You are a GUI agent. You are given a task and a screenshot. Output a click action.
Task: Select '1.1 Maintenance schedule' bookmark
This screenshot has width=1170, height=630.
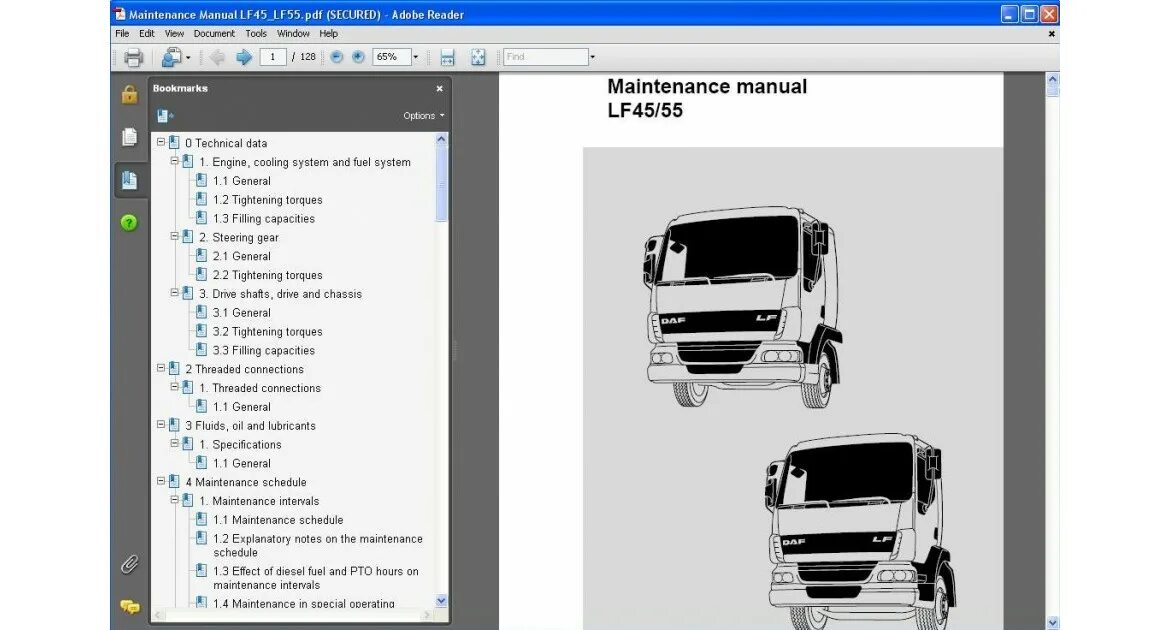[278, 520]
